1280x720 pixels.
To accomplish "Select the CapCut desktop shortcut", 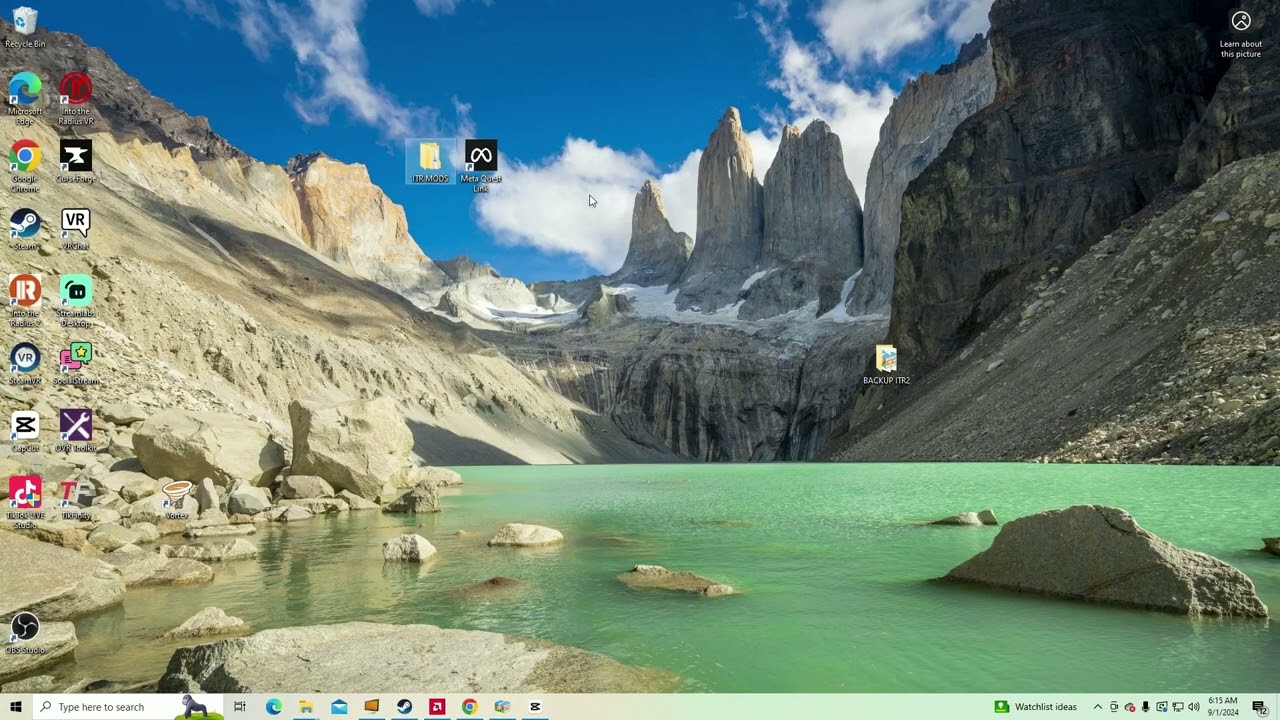I will point(25,431).
